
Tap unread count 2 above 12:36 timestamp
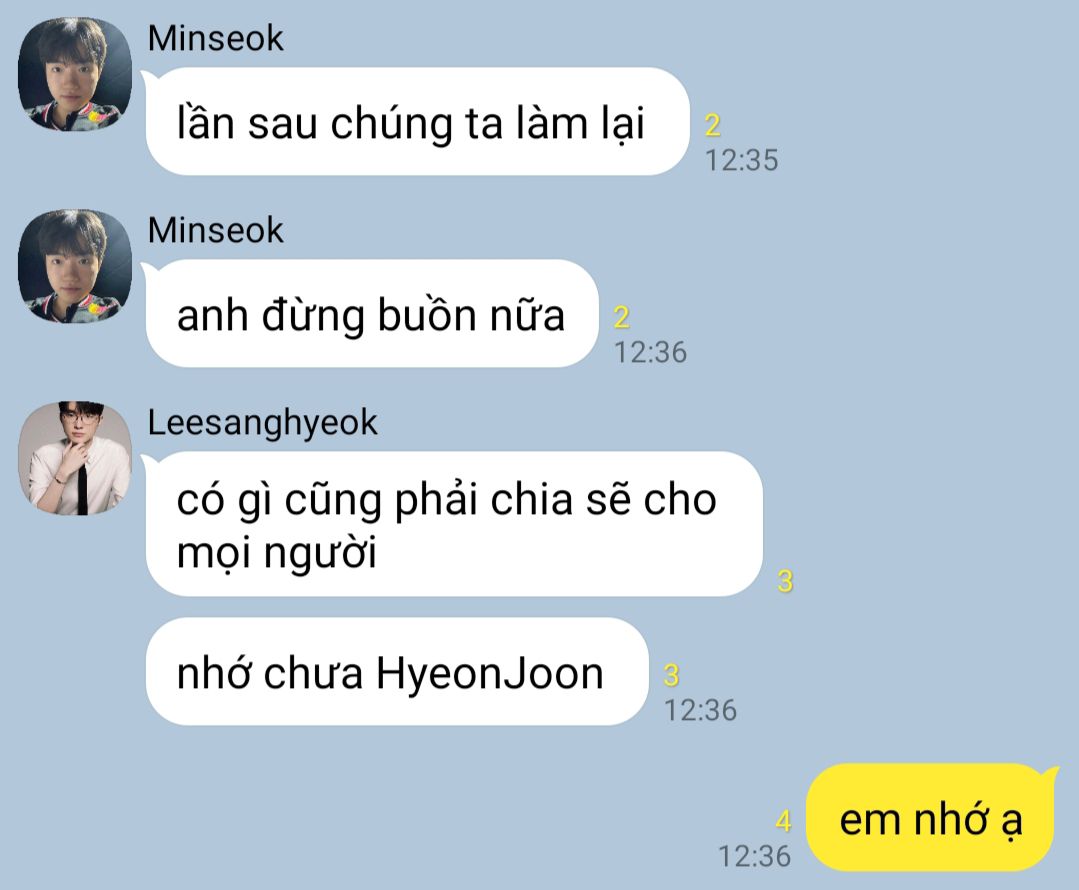(621, 317)
